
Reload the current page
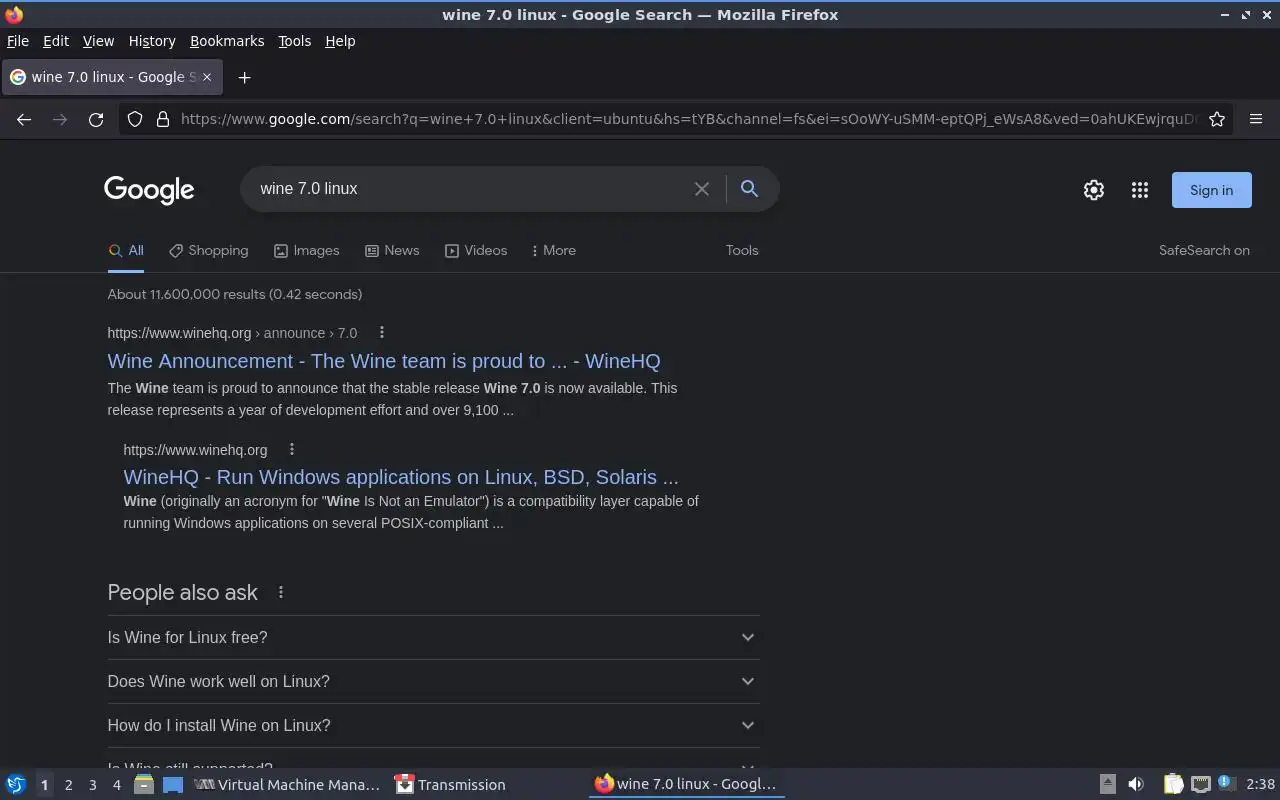[96, 119]
